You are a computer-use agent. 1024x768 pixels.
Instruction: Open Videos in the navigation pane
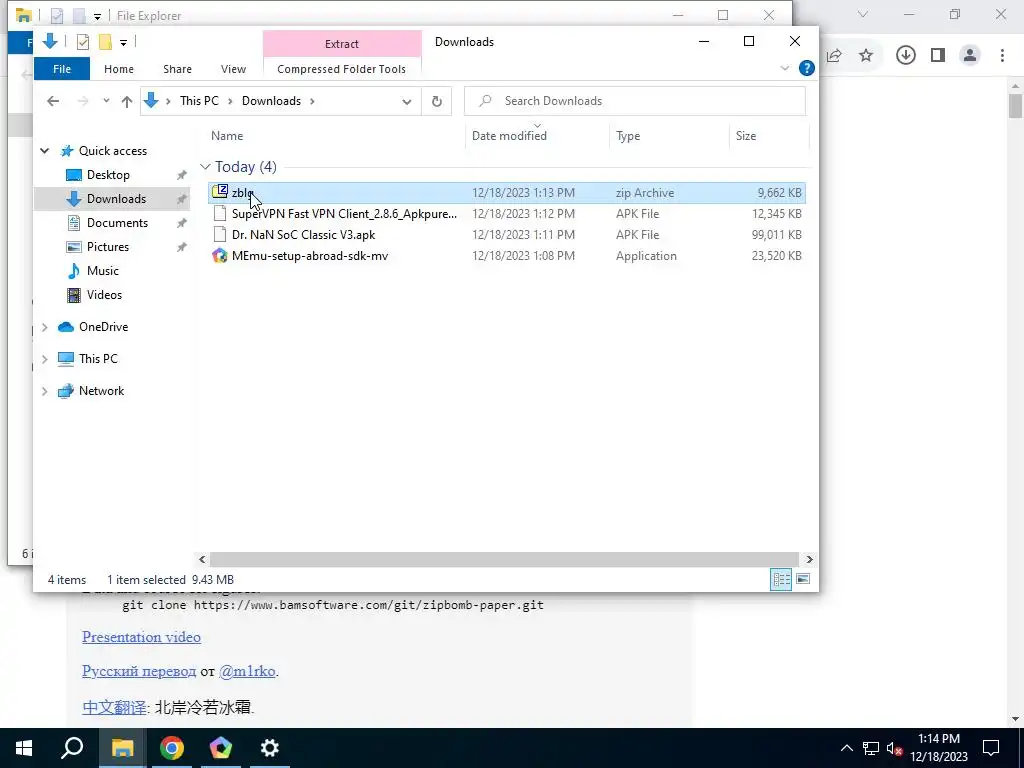pyautogui.click(x=104, y=295)
